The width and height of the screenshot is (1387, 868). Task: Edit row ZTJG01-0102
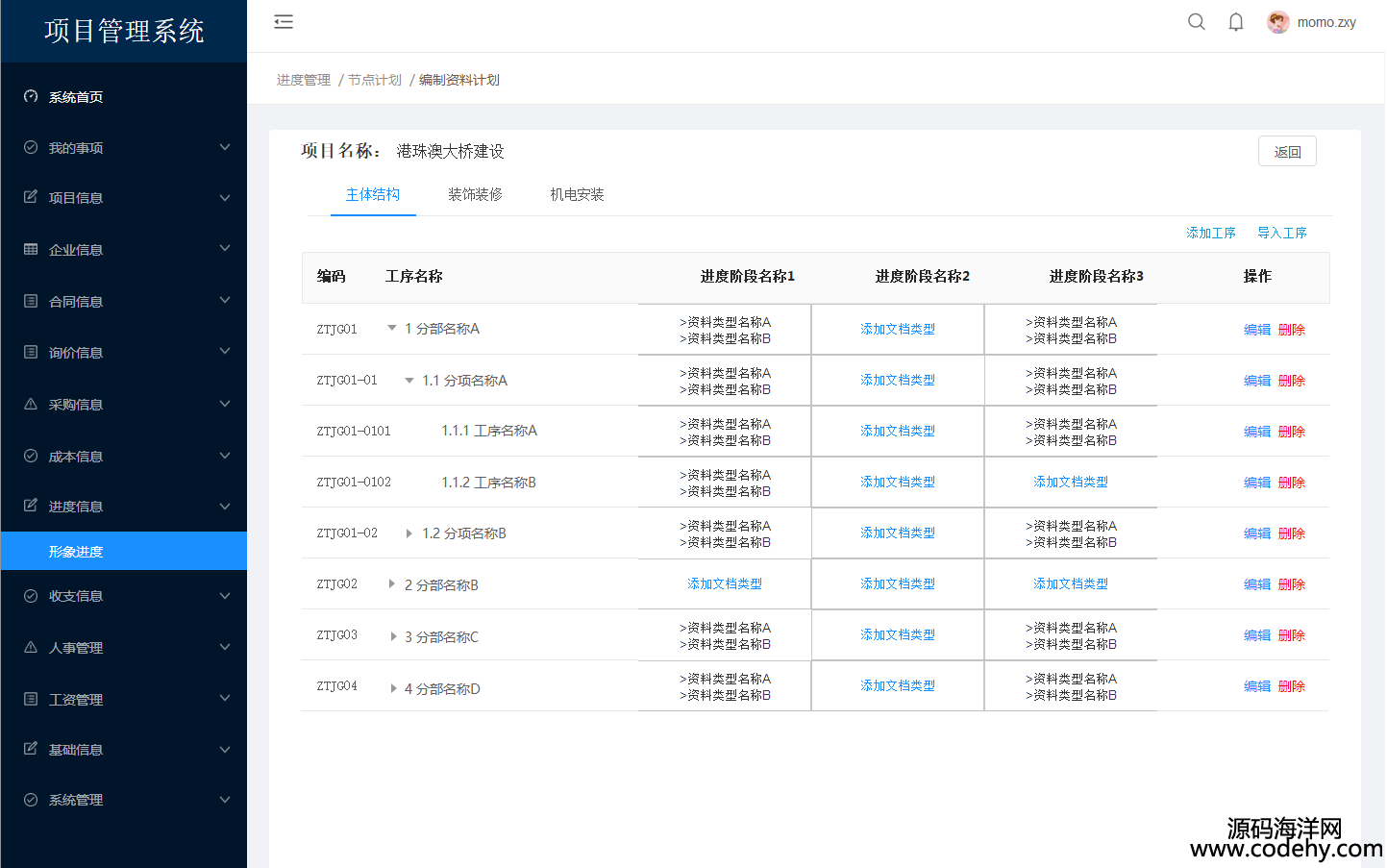pyautogui.click(x=1257, y=483)
